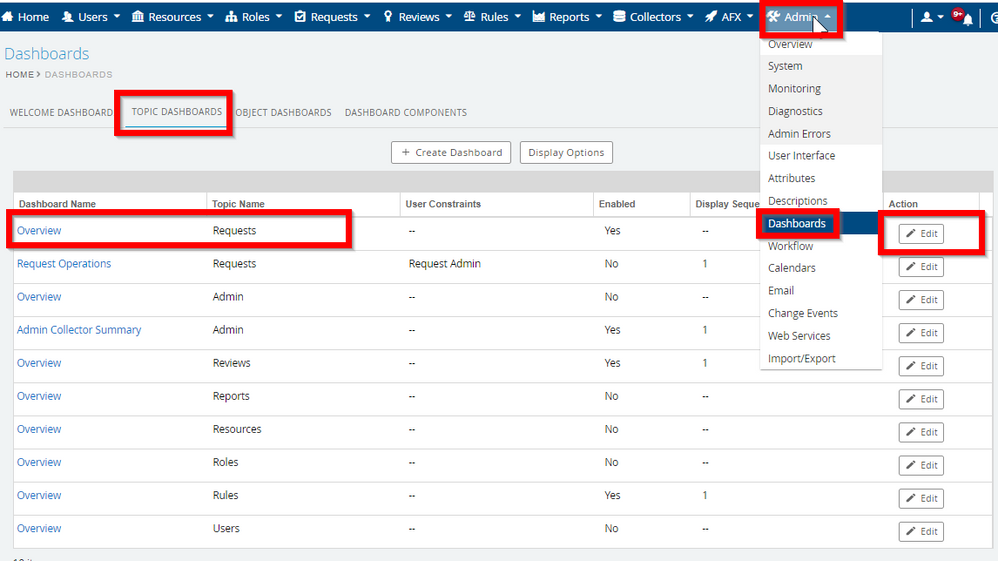This screenshot has height=561, width=998.
Task: Select Dashboards in Admin menu
Action: click(x=797, y=224)
